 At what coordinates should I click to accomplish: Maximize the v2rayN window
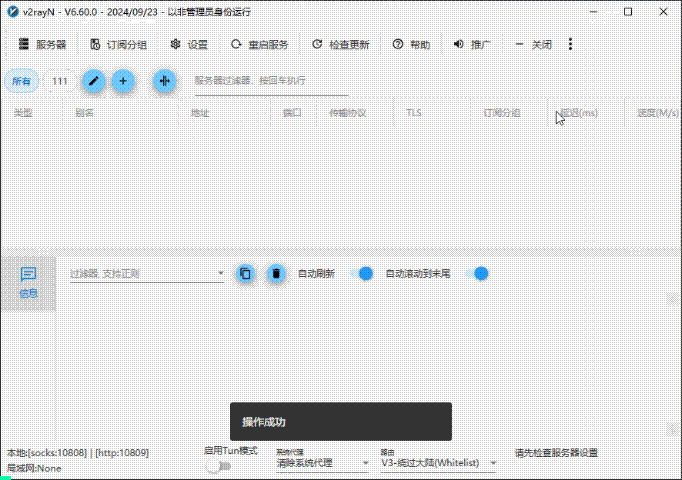coord(628,12)
